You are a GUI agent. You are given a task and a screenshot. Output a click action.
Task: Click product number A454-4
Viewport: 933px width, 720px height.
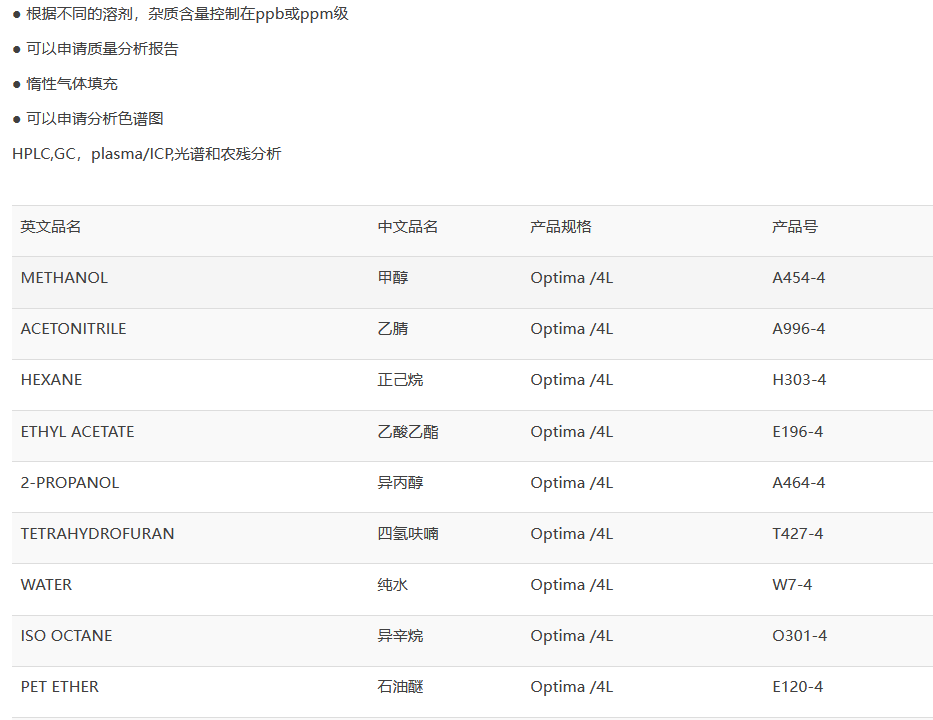pos(799,278)
